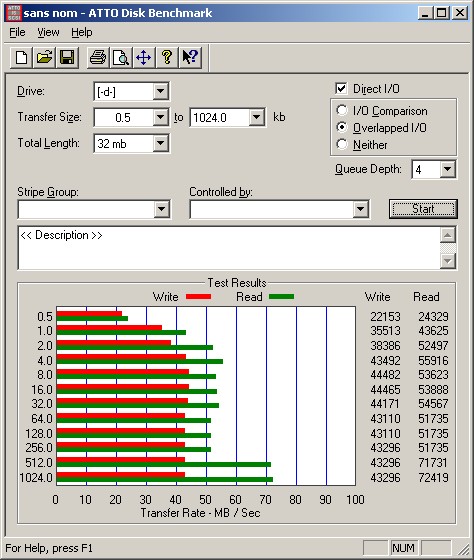Click the Start button

point(423,209)
